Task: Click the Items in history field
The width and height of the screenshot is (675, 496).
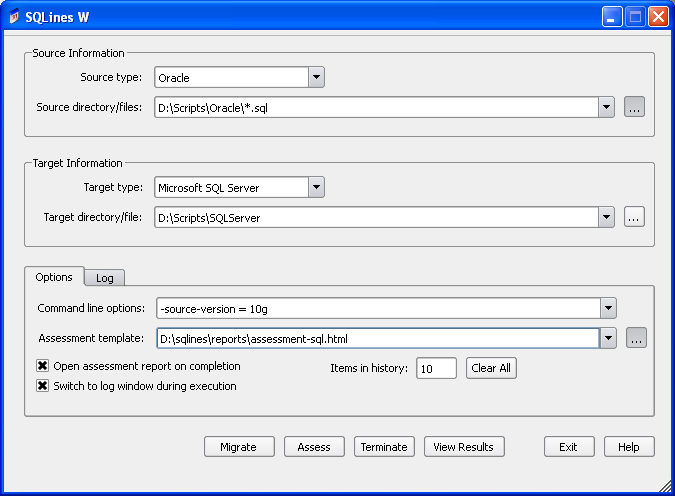Action: [436, 368]
